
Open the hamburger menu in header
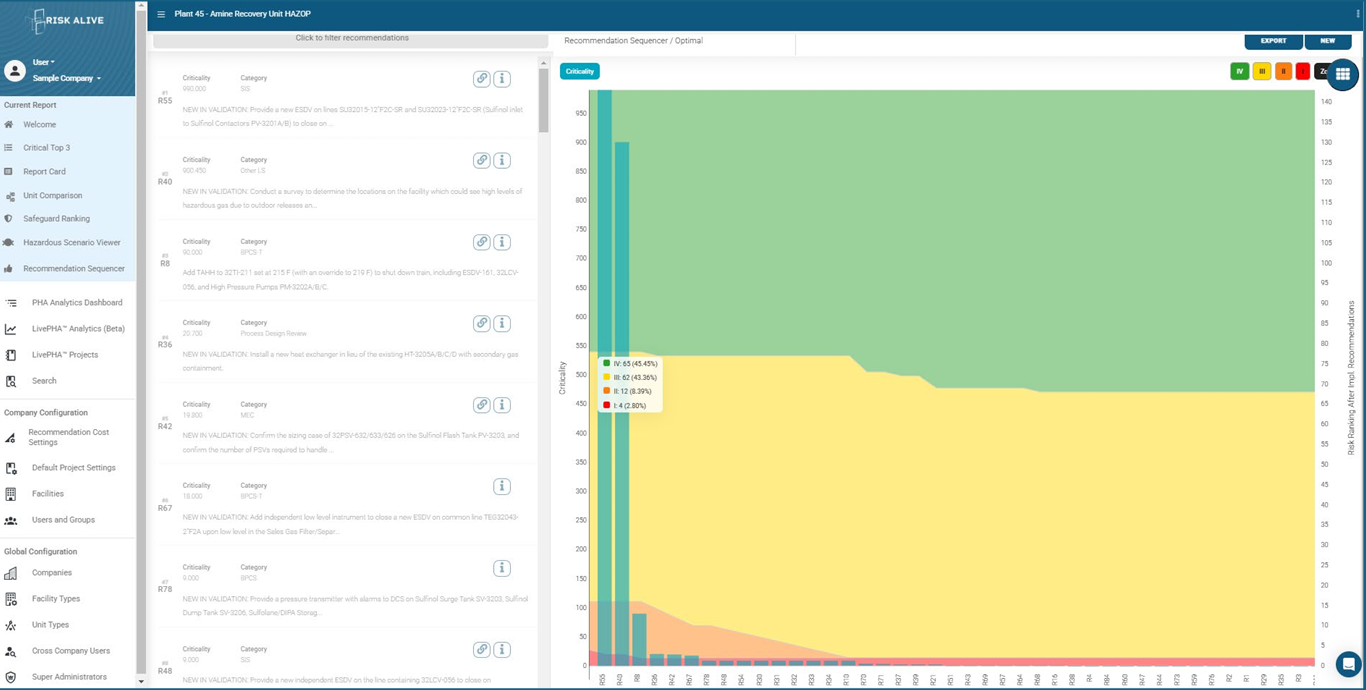tap(161, 14)
